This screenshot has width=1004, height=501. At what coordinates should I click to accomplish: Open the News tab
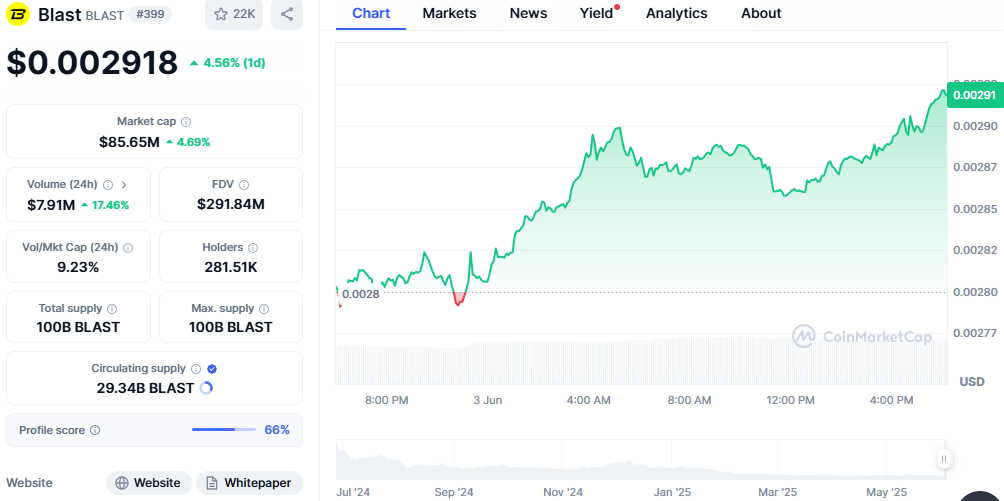pyautogui.click(x=528, y=13)
